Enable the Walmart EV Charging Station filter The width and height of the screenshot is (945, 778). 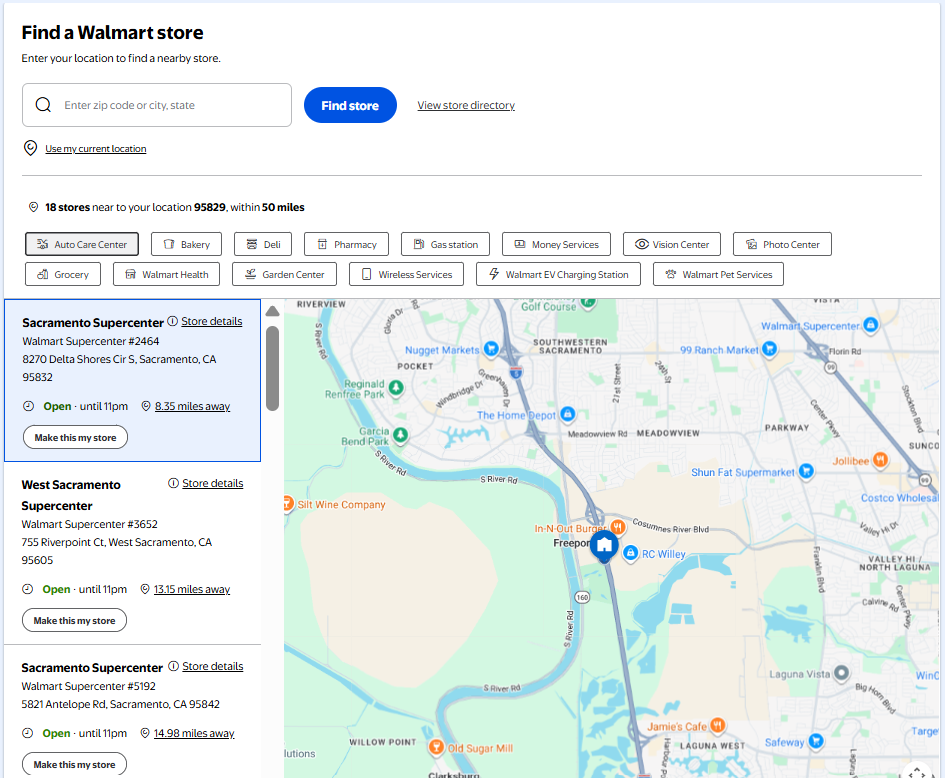[558, 273]
